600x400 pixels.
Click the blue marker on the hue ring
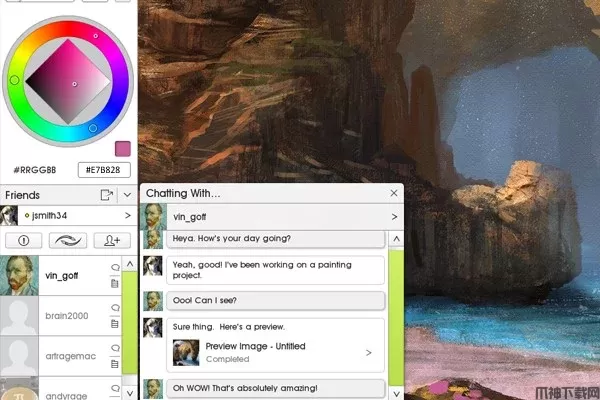93,128
